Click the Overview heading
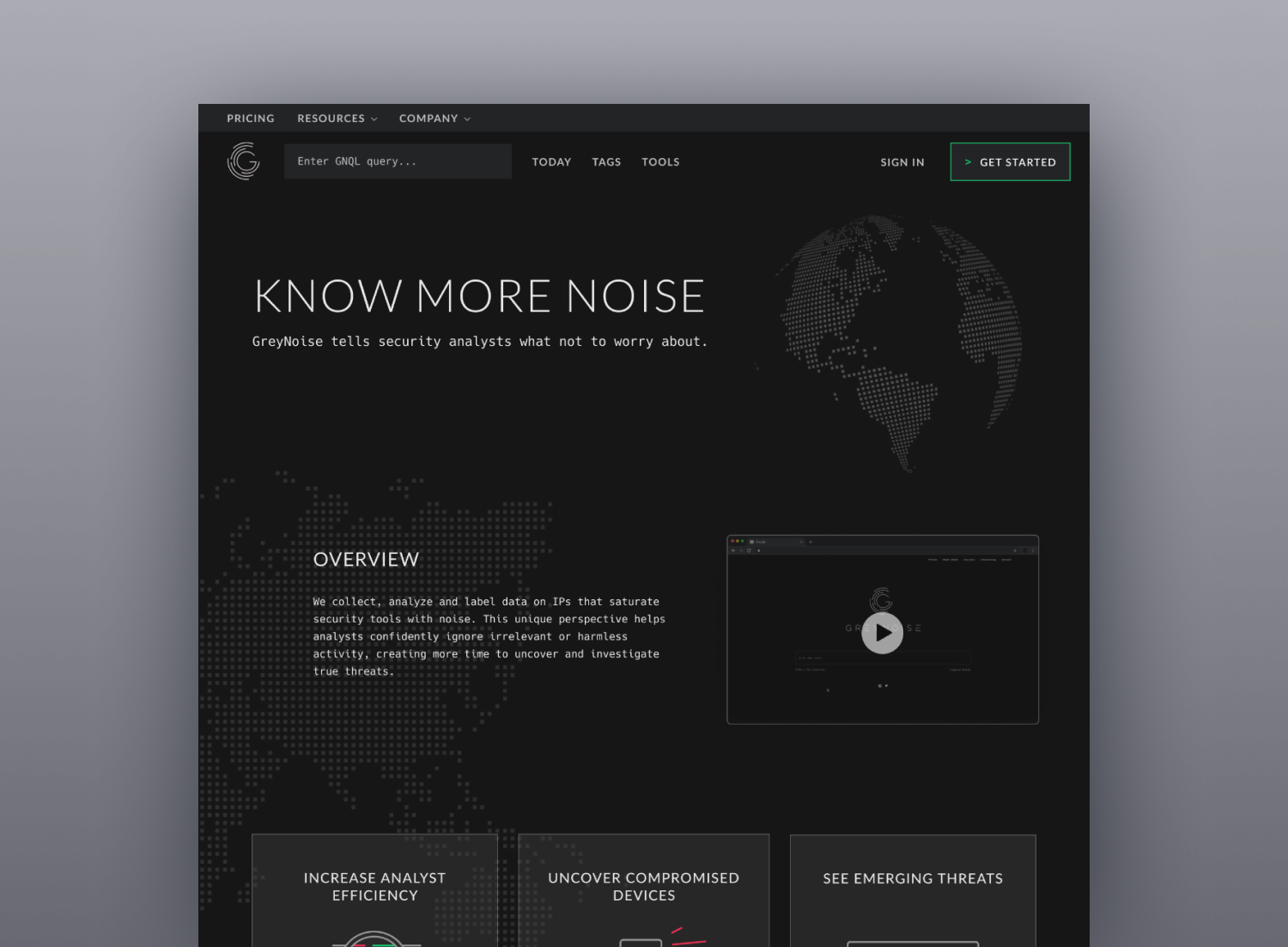The width and height of the screenshot is (1288, 947). (x=366, y=560)
